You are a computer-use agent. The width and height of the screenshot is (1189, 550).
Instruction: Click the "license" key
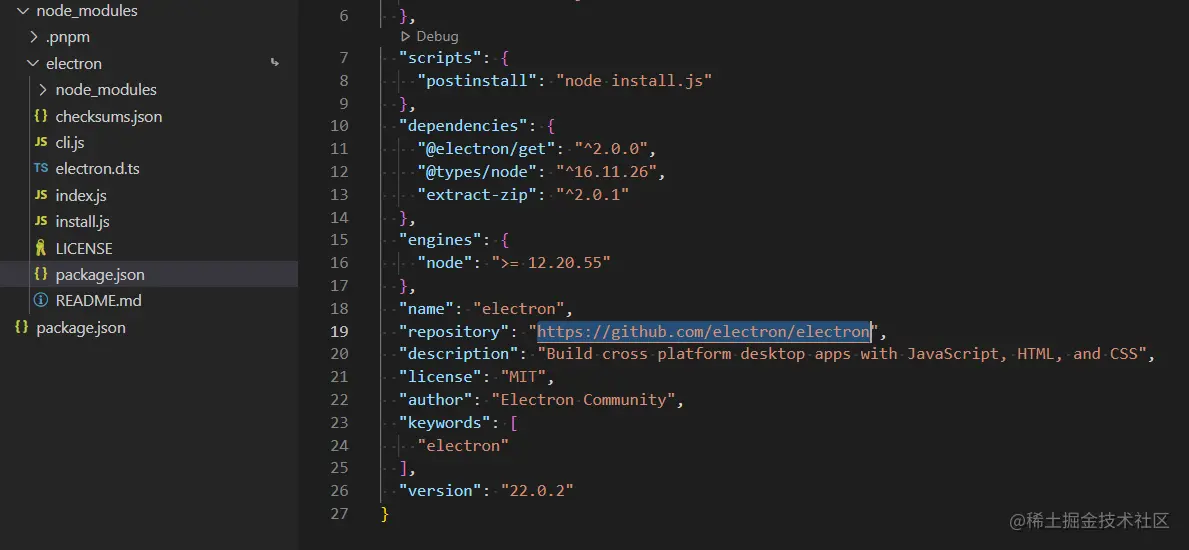(441, 377)
